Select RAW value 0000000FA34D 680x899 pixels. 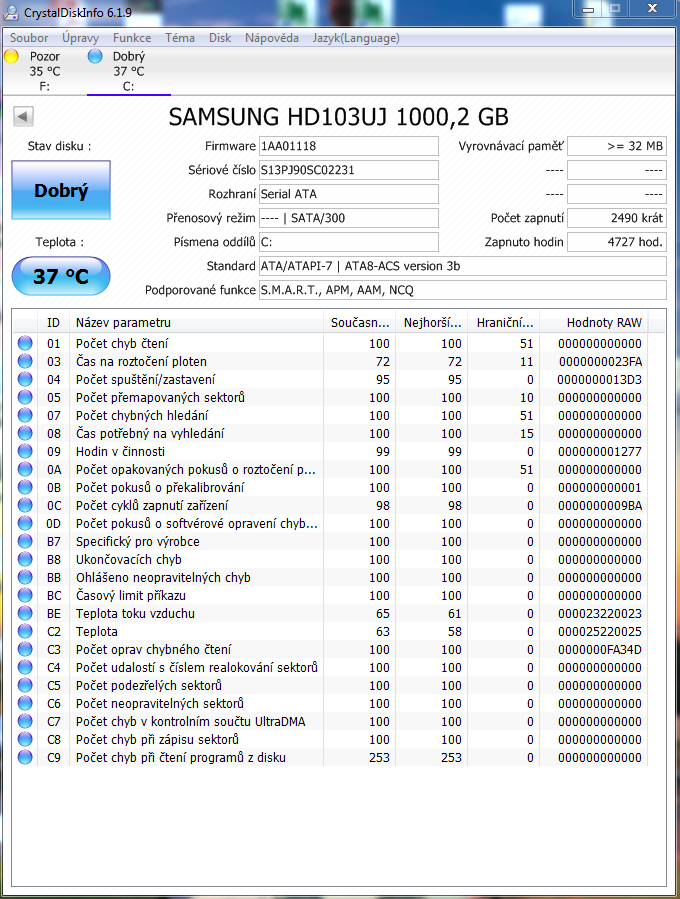click(600, 650)
